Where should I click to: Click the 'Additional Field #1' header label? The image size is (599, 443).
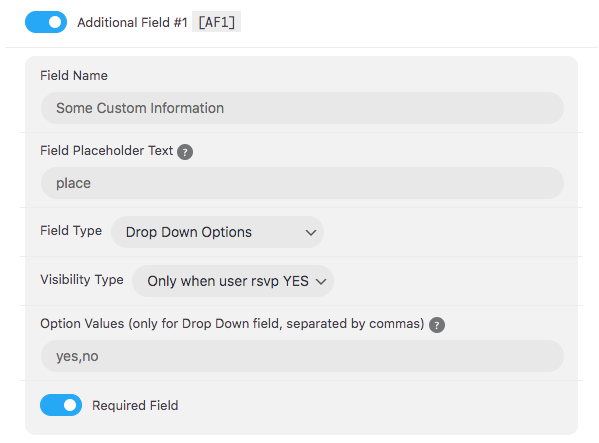pos(132,23)
